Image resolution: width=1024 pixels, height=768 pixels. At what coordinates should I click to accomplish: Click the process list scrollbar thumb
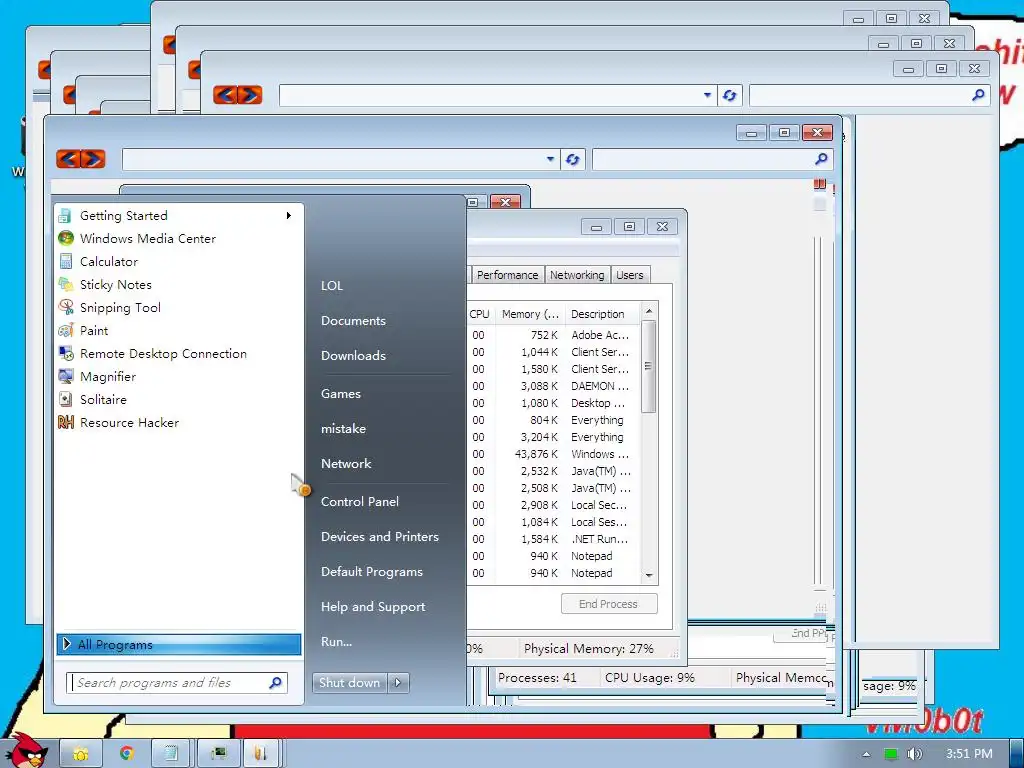648,366
